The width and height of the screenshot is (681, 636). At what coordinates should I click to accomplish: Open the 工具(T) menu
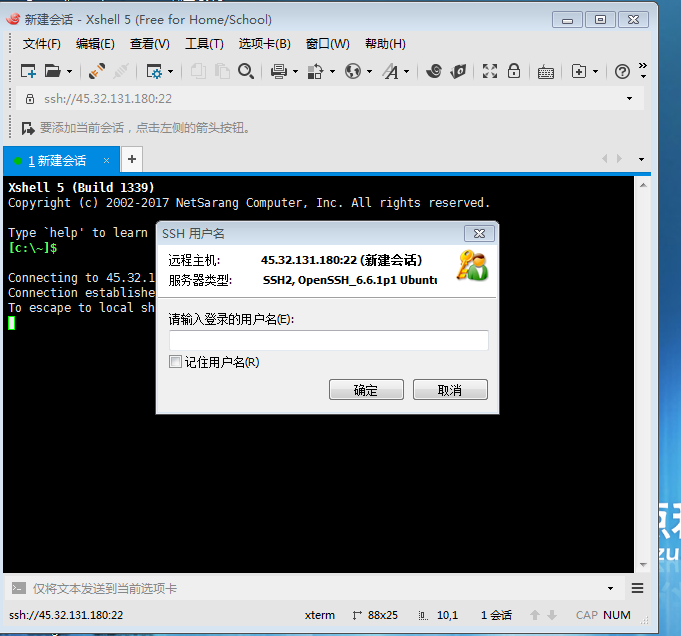click(x=204, y=44)
